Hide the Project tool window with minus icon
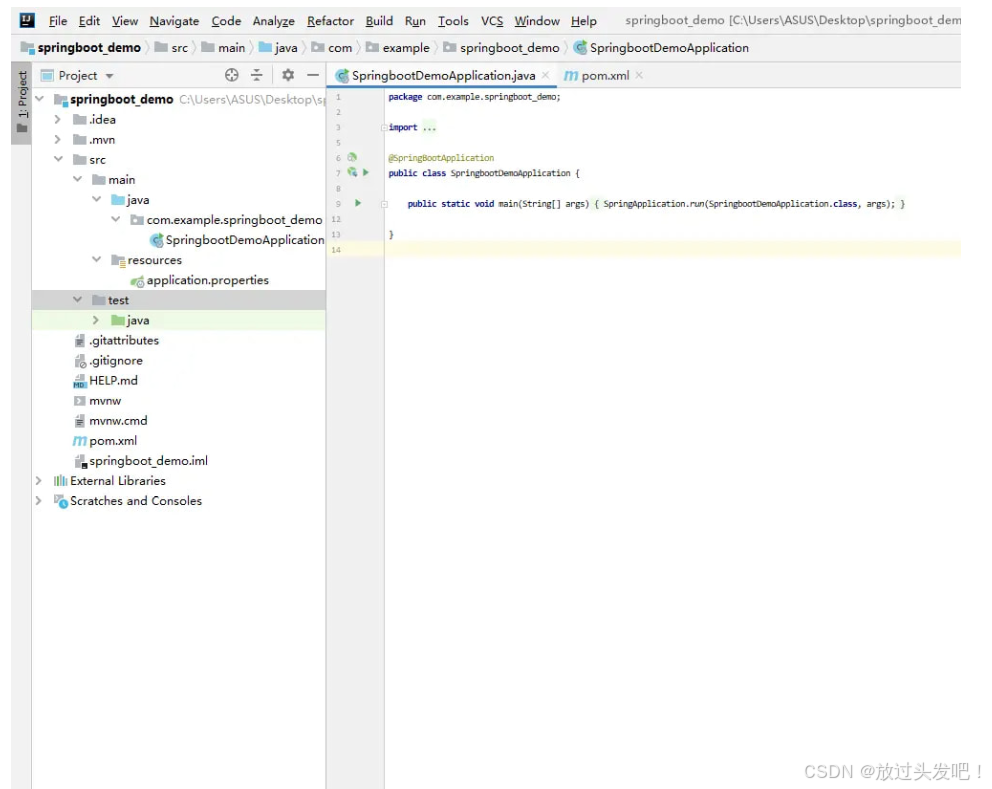 (311, 74)
